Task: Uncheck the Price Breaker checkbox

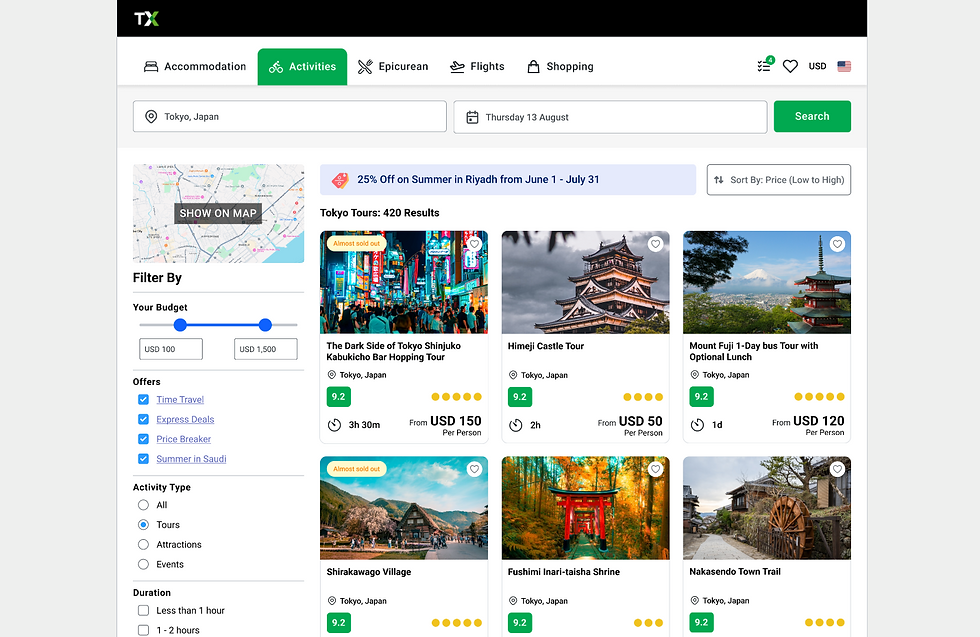Action: pos(143,439)
